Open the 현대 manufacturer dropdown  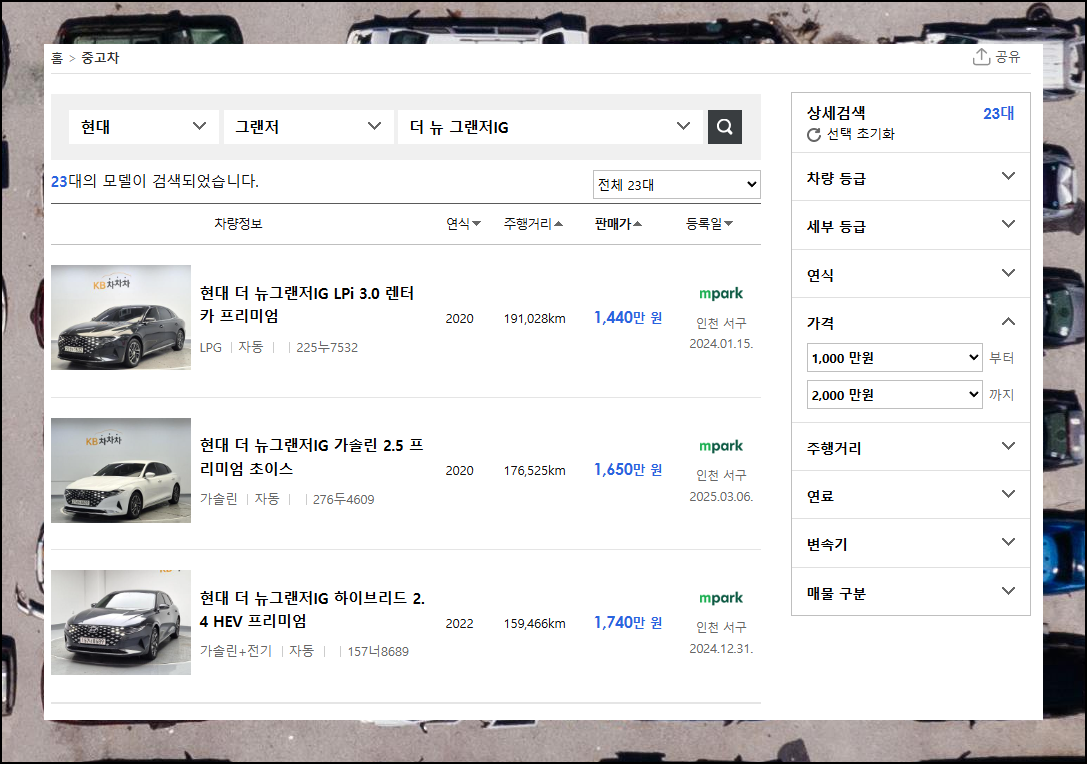(144, 127)
